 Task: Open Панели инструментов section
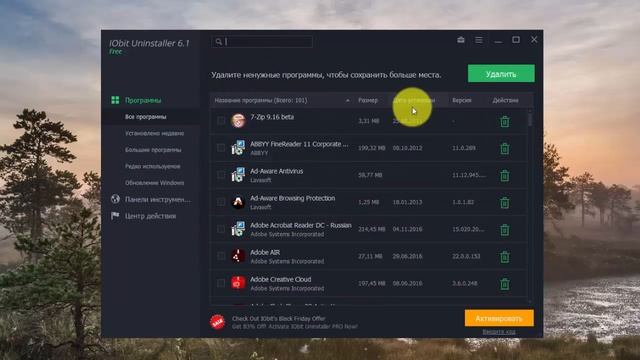pyautogui.click(x=158, y=200)
